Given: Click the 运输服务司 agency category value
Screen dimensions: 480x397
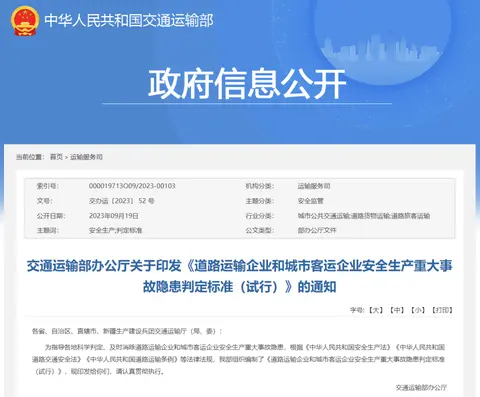Looking at the screenshot, I should 314,186.
